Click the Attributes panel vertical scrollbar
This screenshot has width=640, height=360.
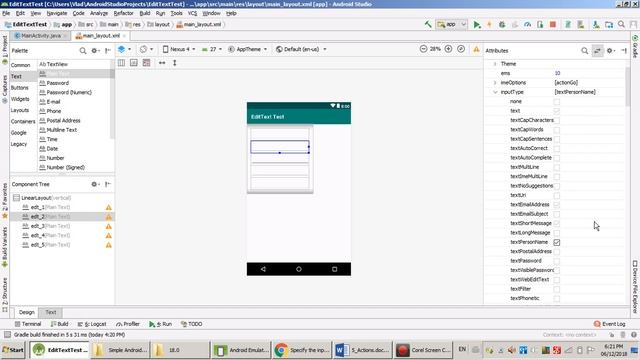pos(627,87)
